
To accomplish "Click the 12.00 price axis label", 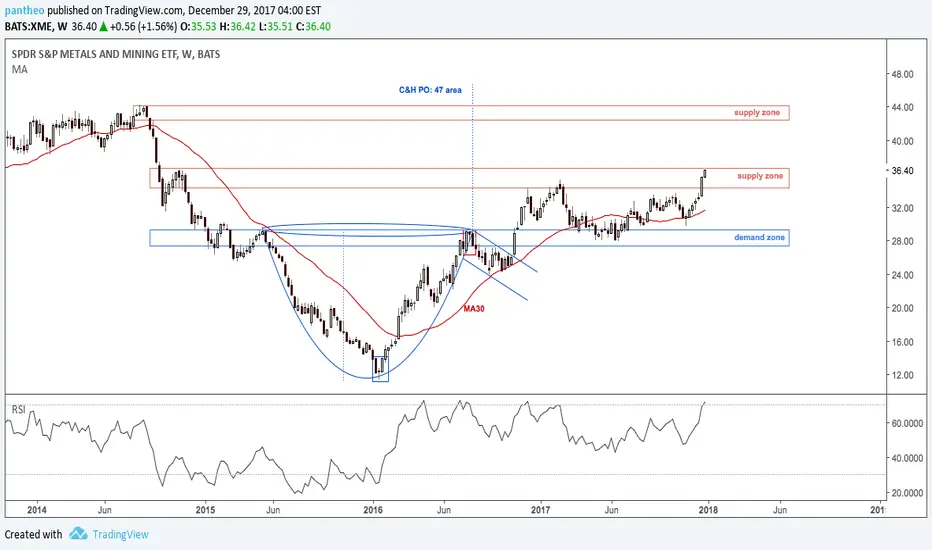I will [x=902, y=376].
